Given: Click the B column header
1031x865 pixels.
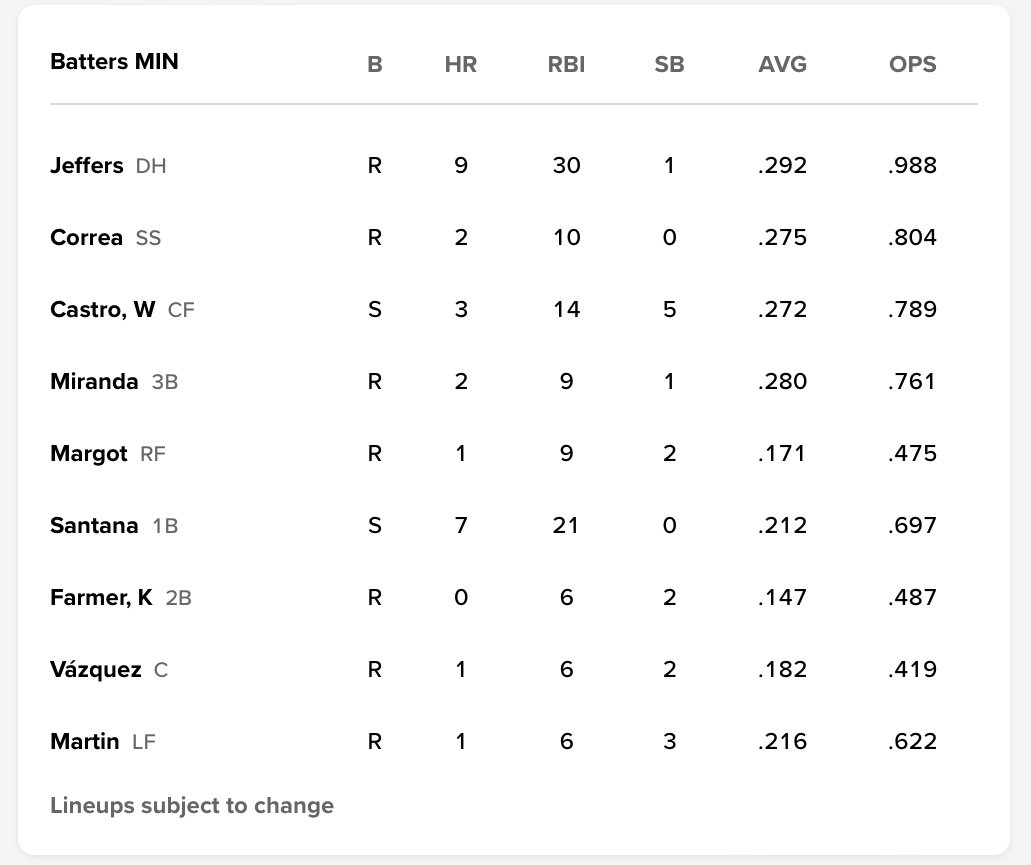Looking at the screenshot, I should pyautogui.click(x=375, y=65).
